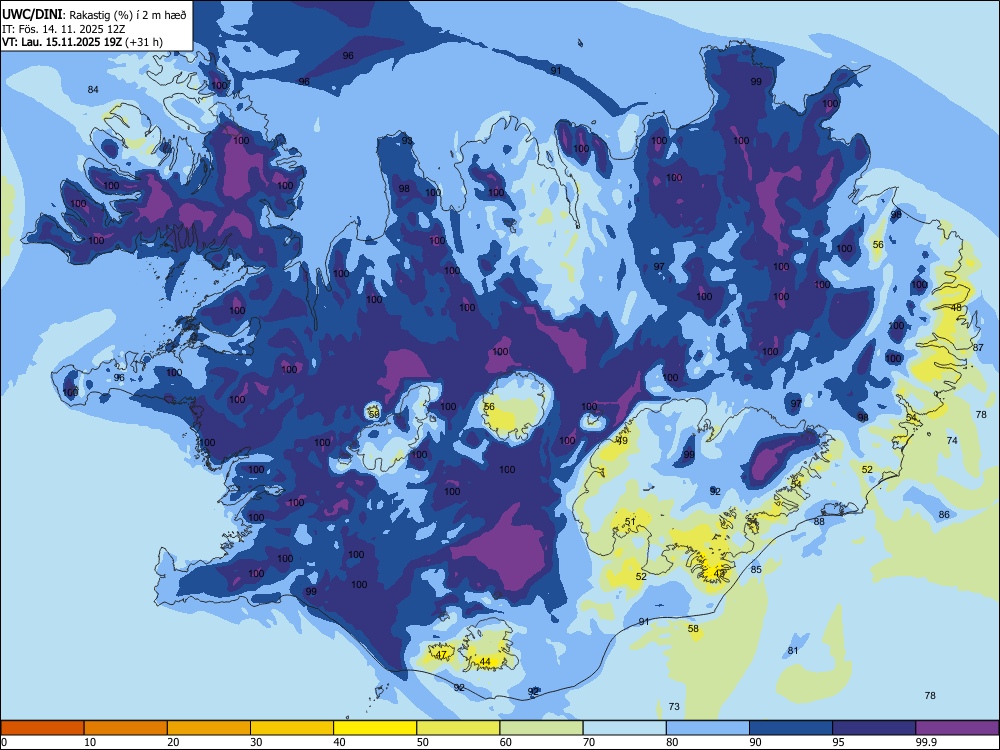This screenshot has width=1000, height=750.
Task: Click the '51' humidity value on map
Action: tap(630, 521)
